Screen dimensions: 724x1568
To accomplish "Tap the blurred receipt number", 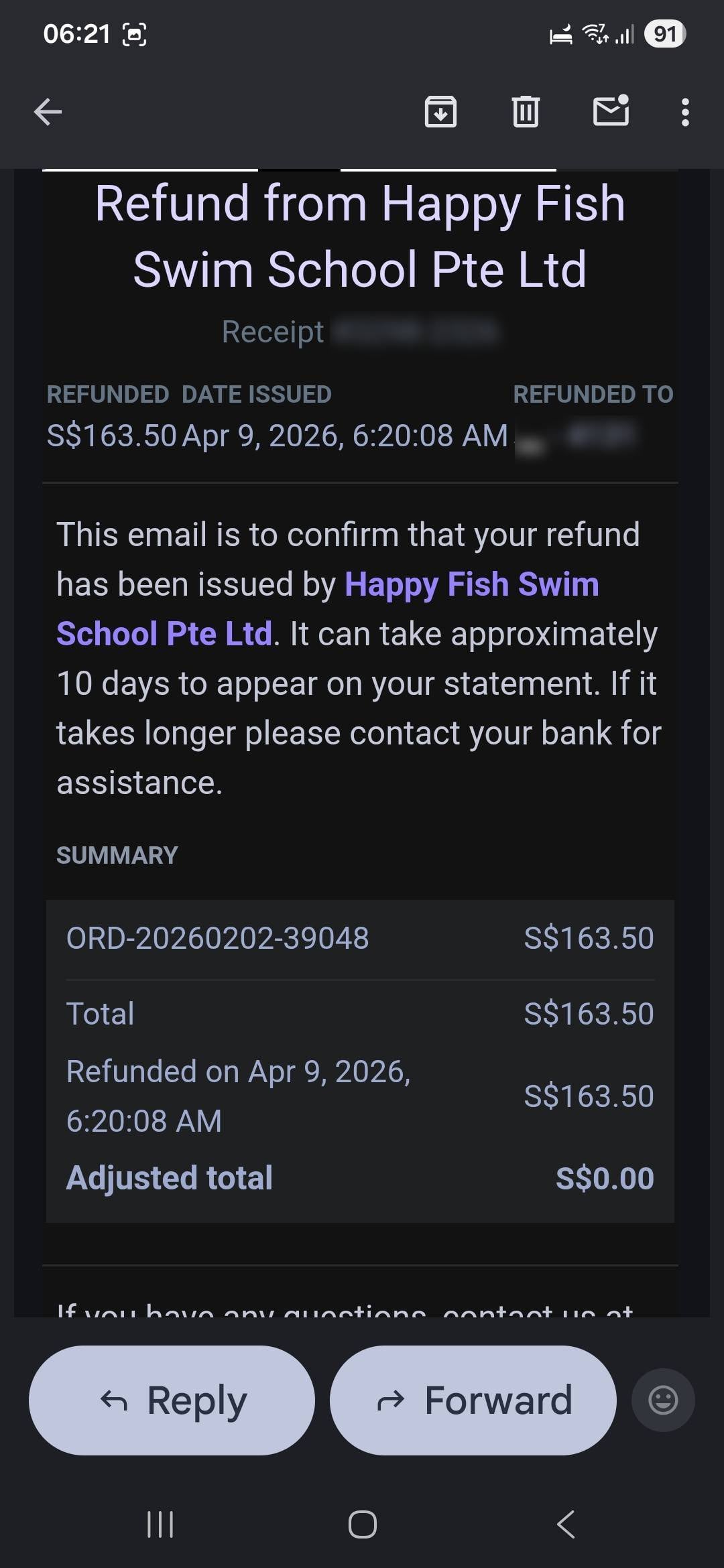I will (416, 332).
